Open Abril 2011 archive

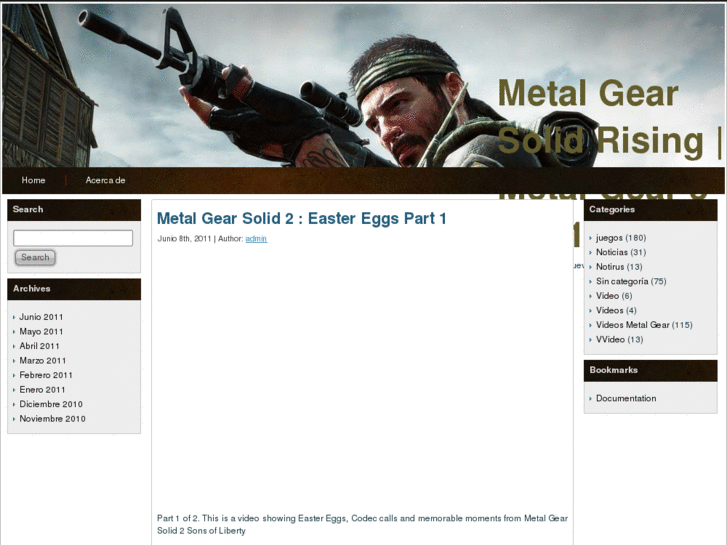(39, 346)
